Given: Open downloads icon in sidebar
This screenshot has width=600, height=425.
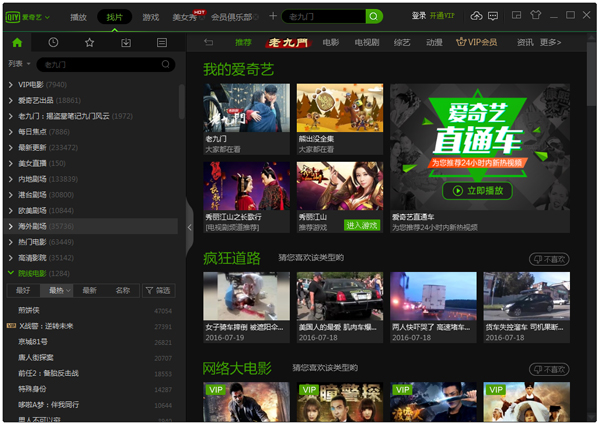Looking at the screenshot, I should tap(126, 42).
